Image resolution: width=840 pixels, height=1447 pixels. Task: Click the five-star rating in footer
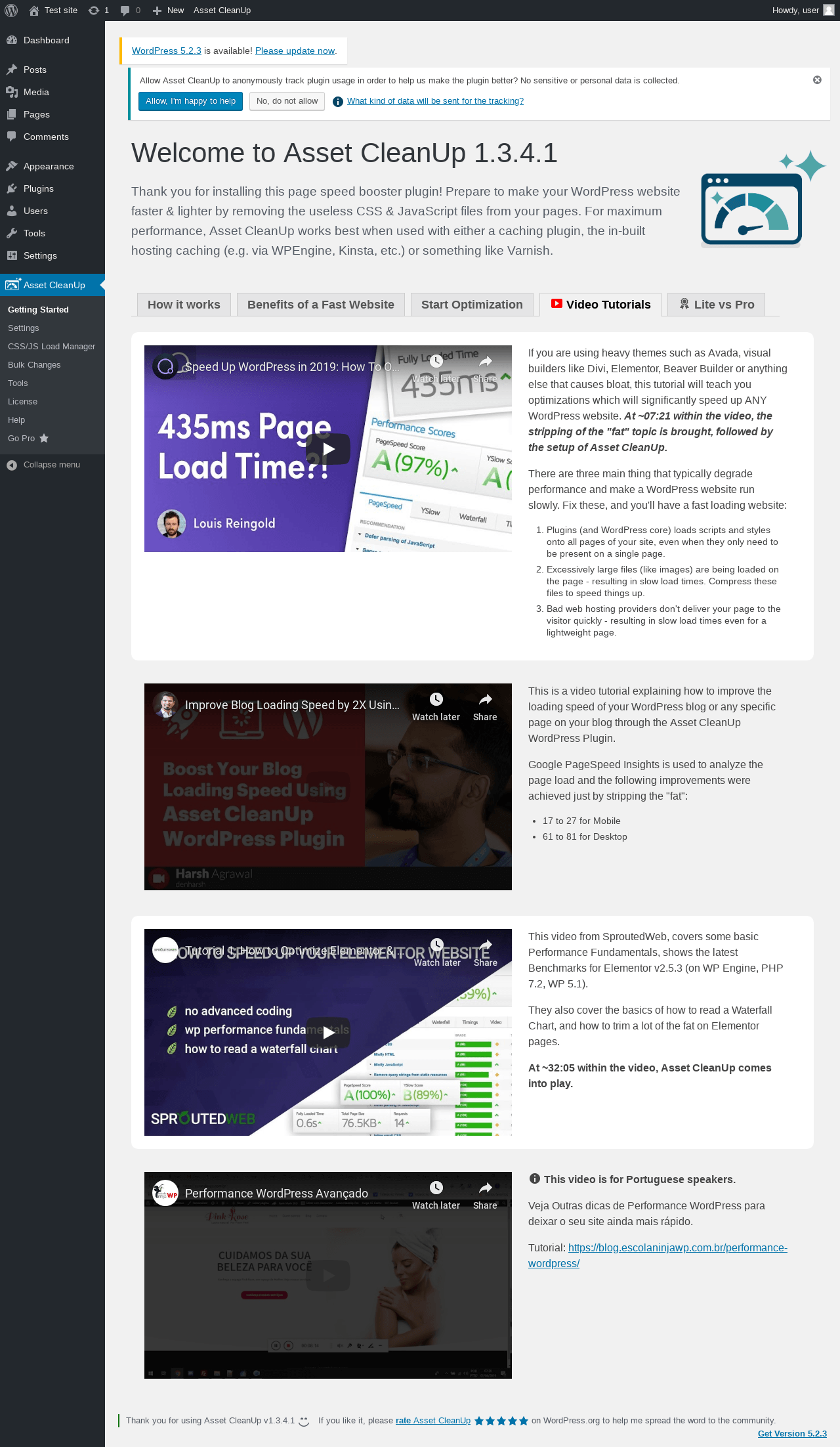(501, 1421)
